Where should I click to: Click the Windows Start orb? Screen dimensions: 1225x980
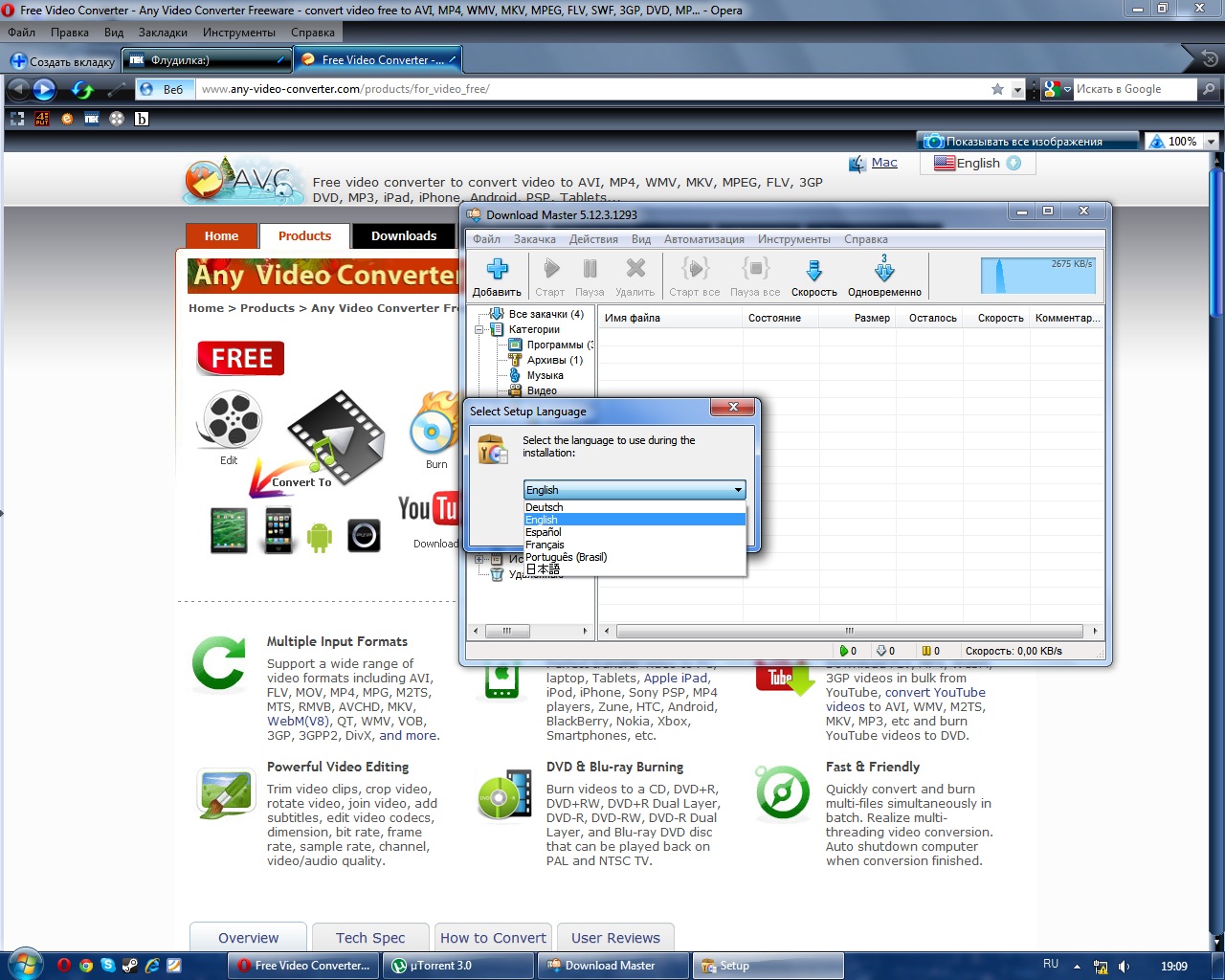pyautogui.click(x=24, y=965)
